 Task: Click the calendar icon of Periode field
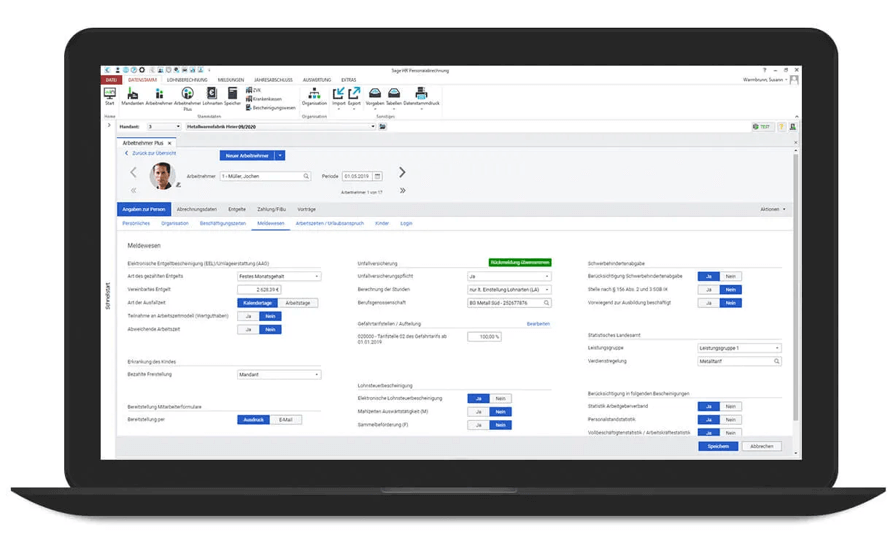pyautogui.click(x=378, y=176)
